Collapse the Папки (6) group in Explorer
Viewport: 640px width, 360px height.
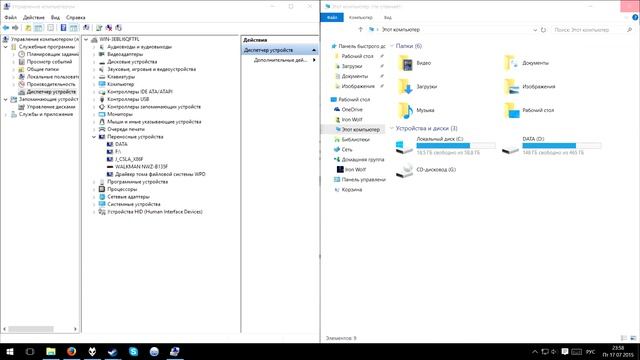(392, 46)
